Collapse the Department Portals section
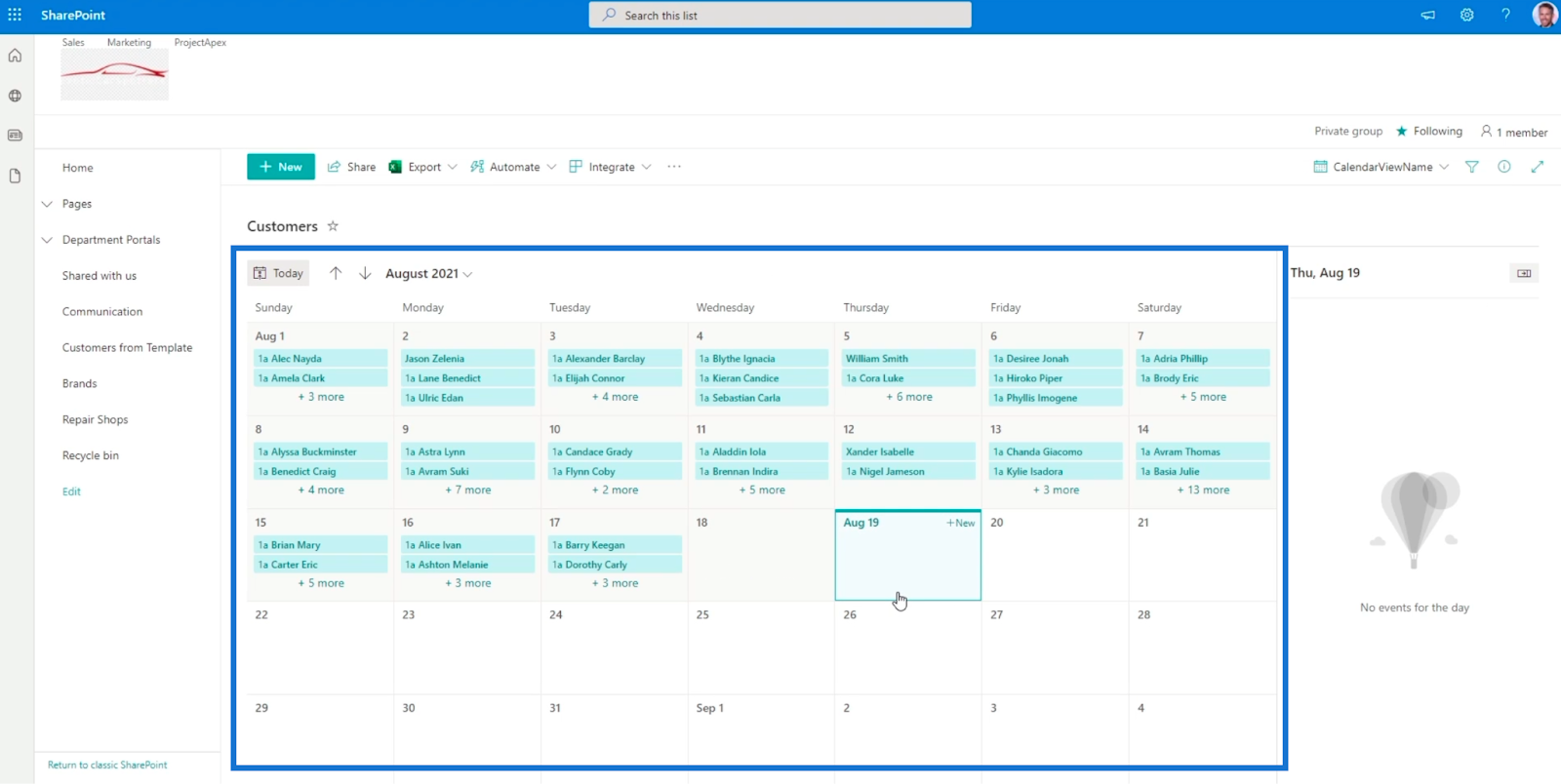The height and width of the screenshot is (784, 1561). [x=47, y=240]
